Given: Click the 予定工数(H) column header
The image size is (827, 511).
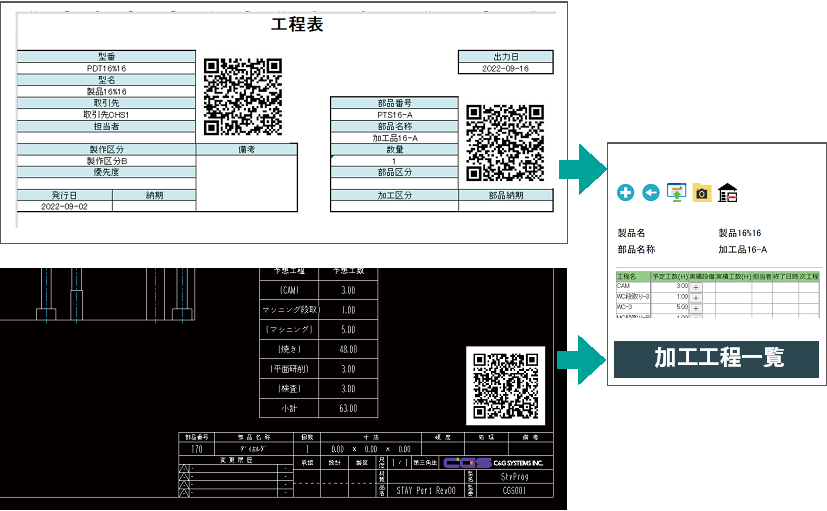Looking at the screenshot, I should tap(670, 276).
